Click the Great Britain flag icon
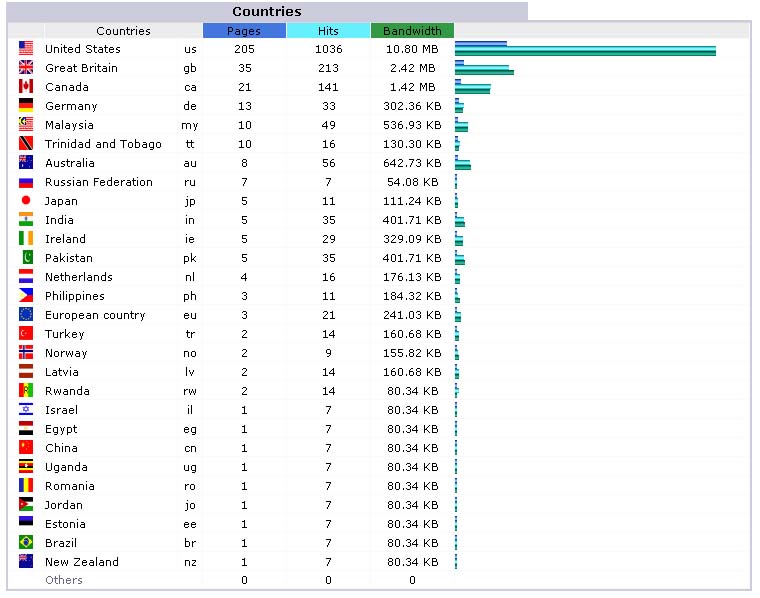The height and width of the screenshot is (598, 760). pos(26,67)
